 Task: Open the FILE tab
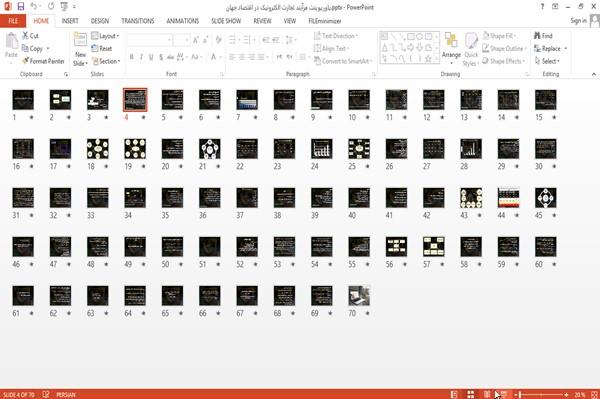click(13, 21)
